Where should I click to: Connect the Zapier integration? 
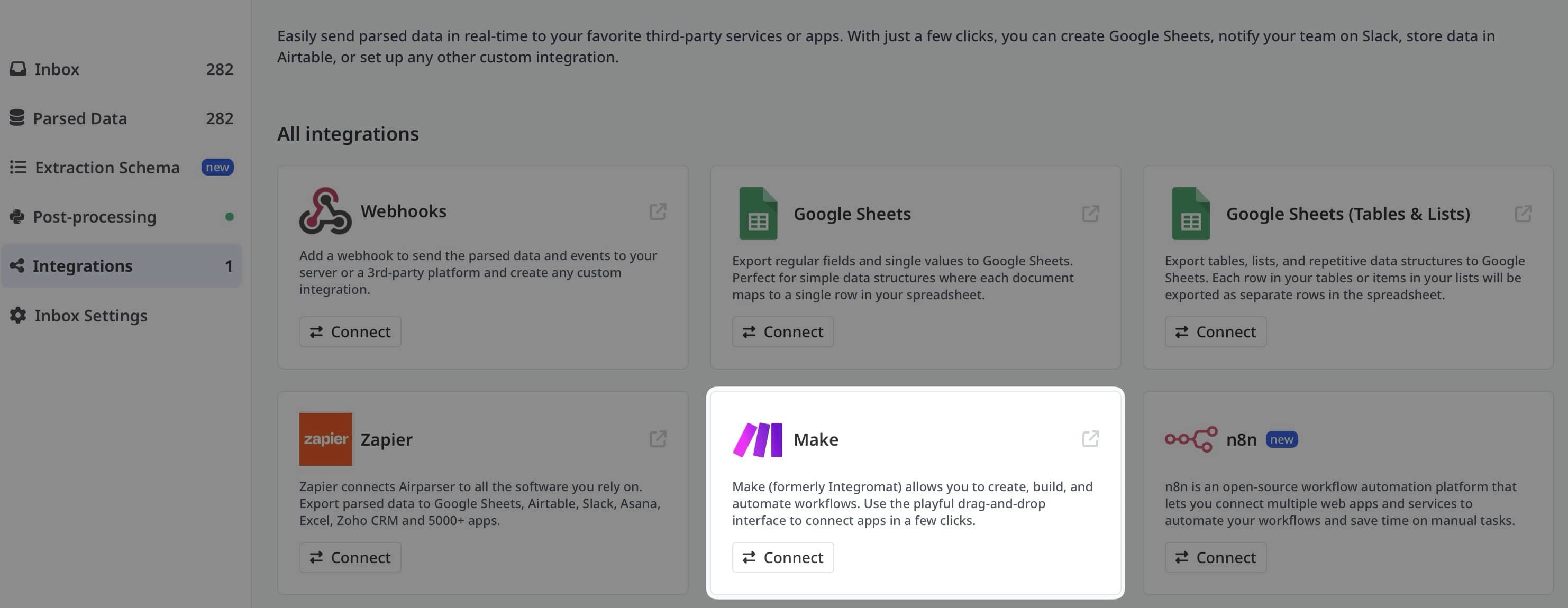tap(350, 557)
